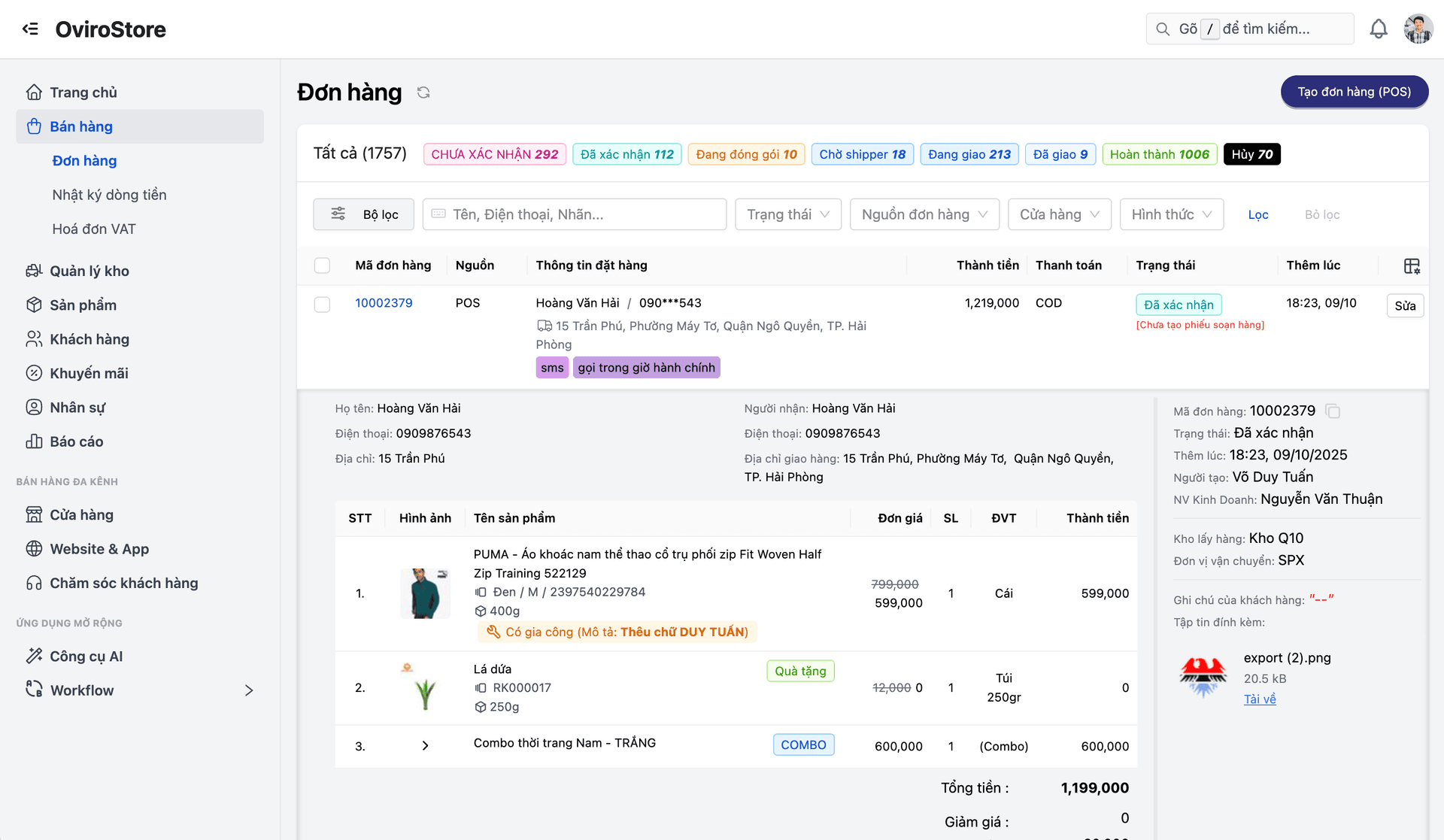Collapse the sidebar with the menu icon
Screen dimensions: 1444x840
pyautogui.click(x=30, y=29)
